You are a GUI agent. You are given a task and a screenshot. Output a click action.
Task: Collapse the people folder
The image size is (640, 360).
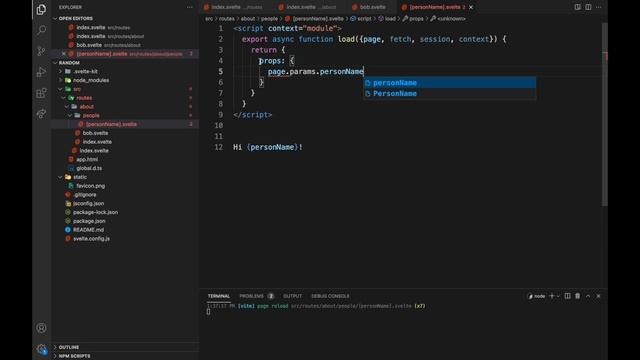point(91,116)
